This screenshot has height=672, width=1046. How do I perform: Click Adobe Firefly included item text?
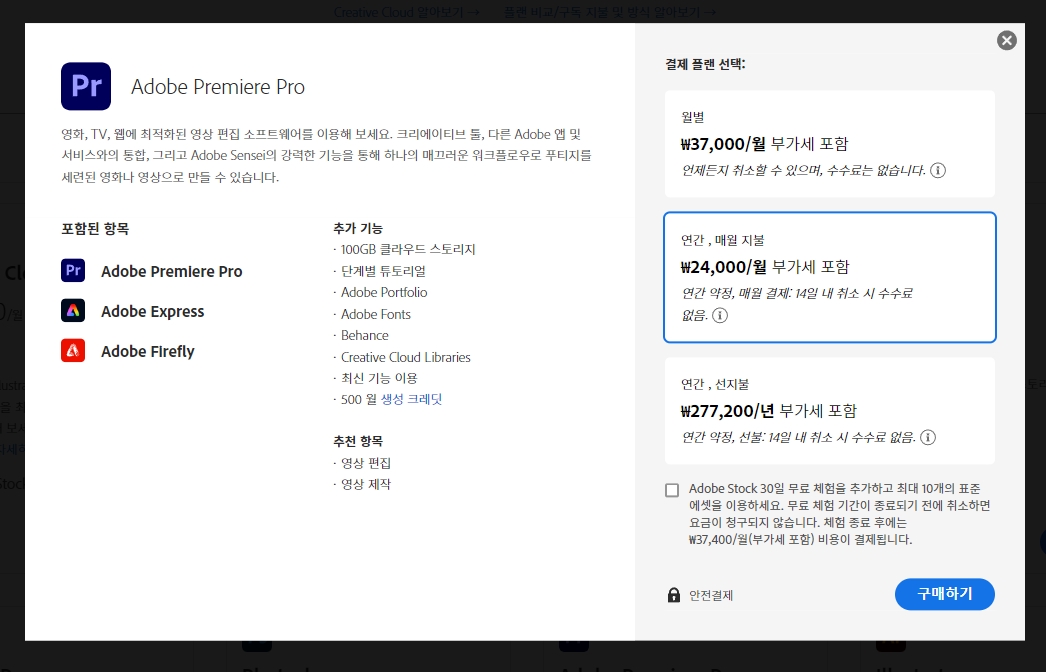148,352
